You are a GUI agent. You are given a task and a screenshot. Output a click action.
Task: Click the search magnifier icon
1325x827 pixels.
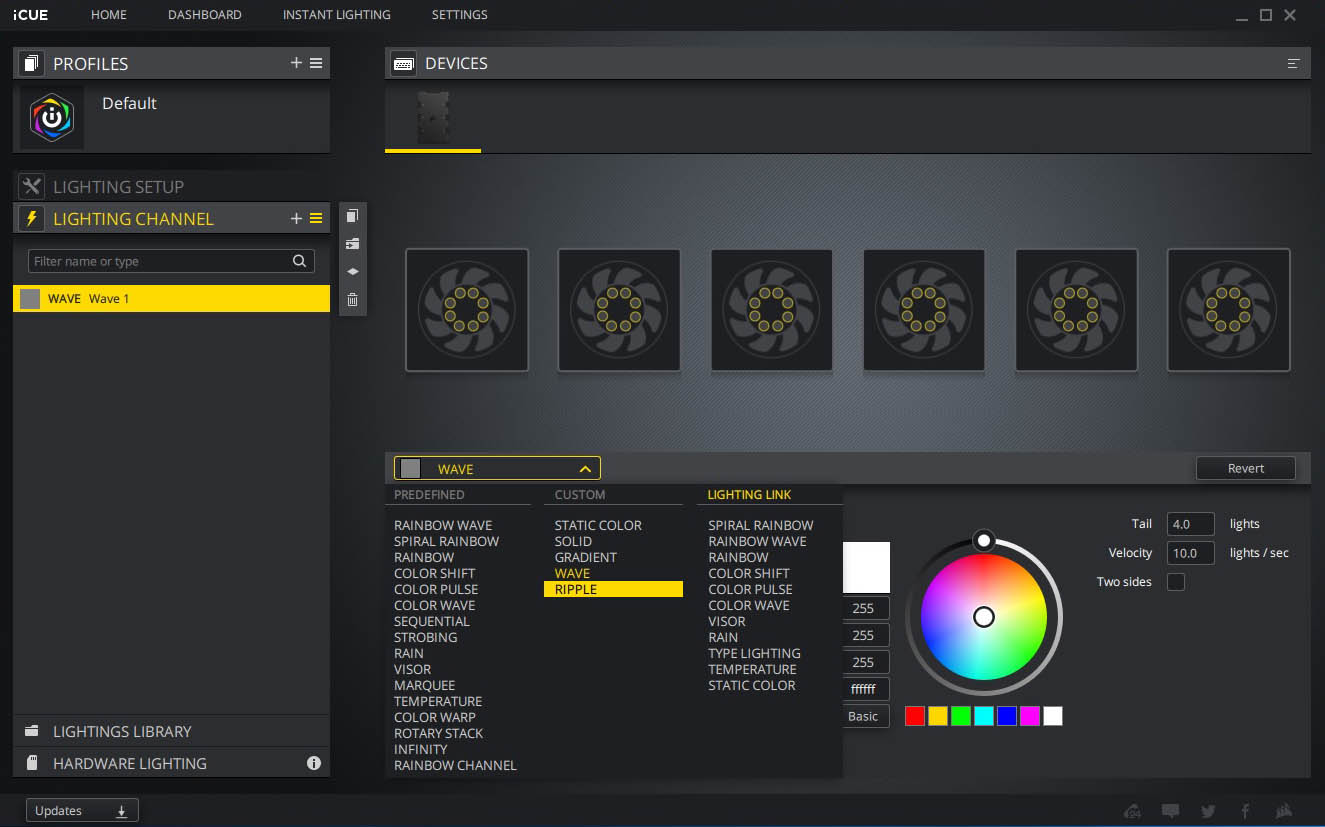pyautogui.click(x=299, y=261)
